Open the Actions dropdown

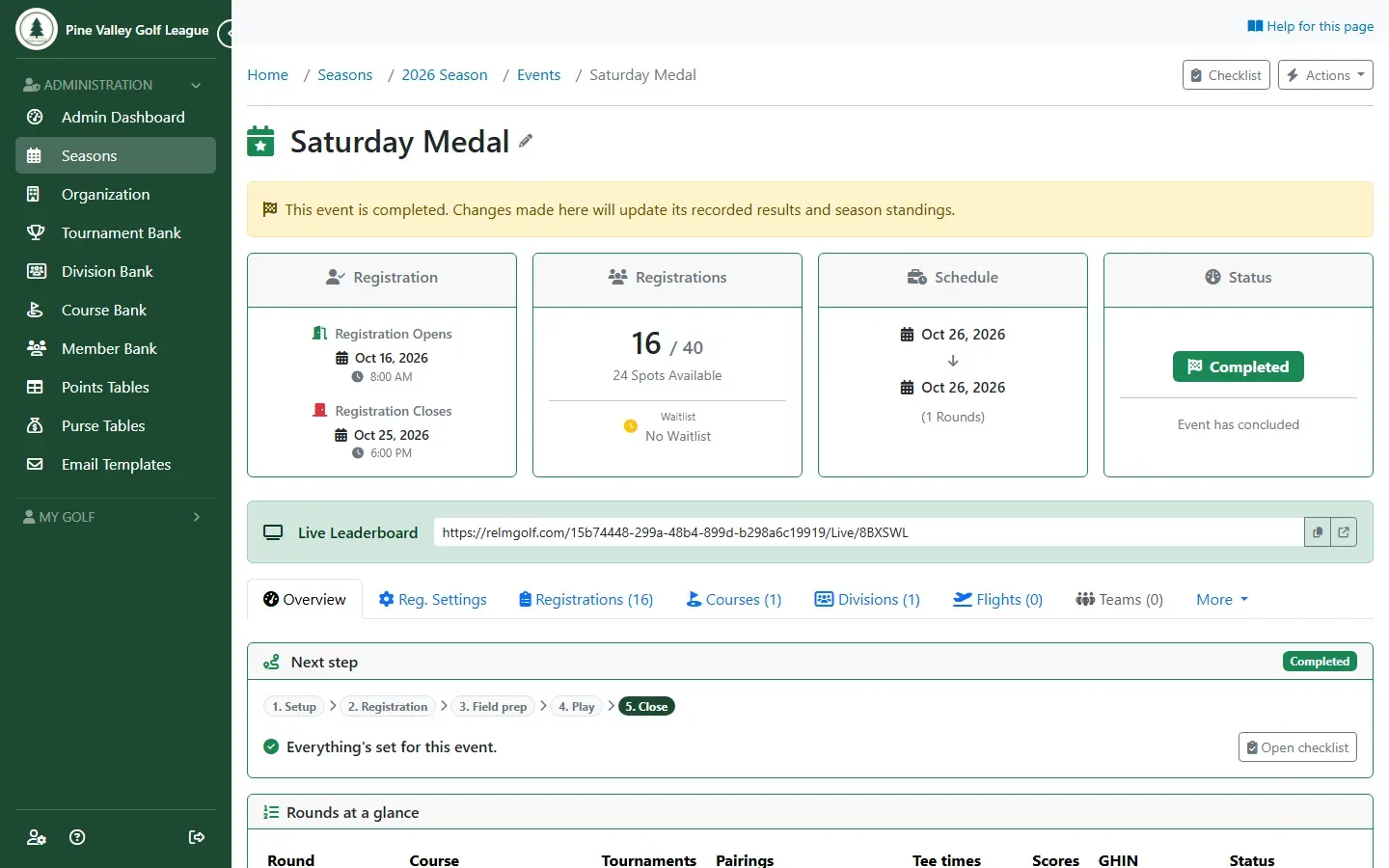[x=1325, y=75]
